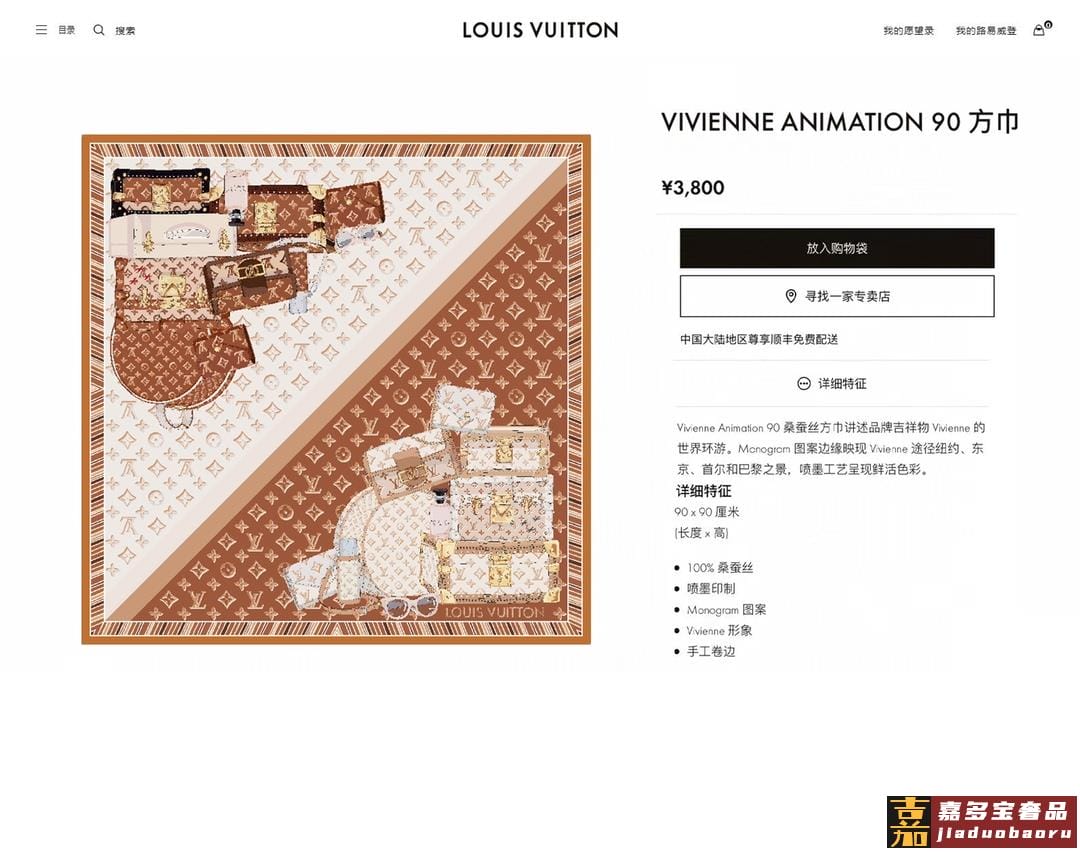Click the ellipsis circle icon
This screenshot has width=1080, height=852.
click(804, 384)
